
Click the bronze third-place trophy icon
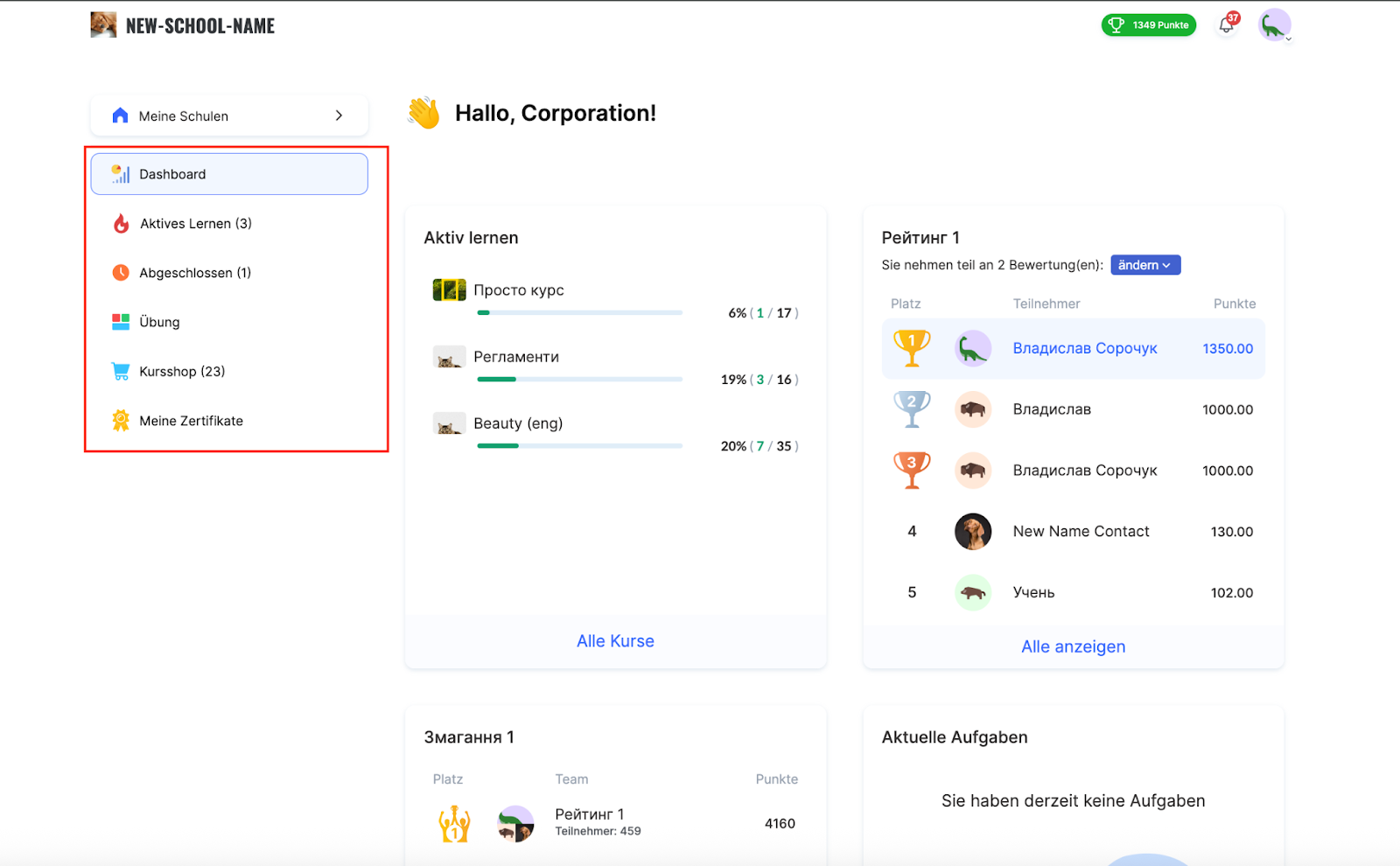point(912,471)
